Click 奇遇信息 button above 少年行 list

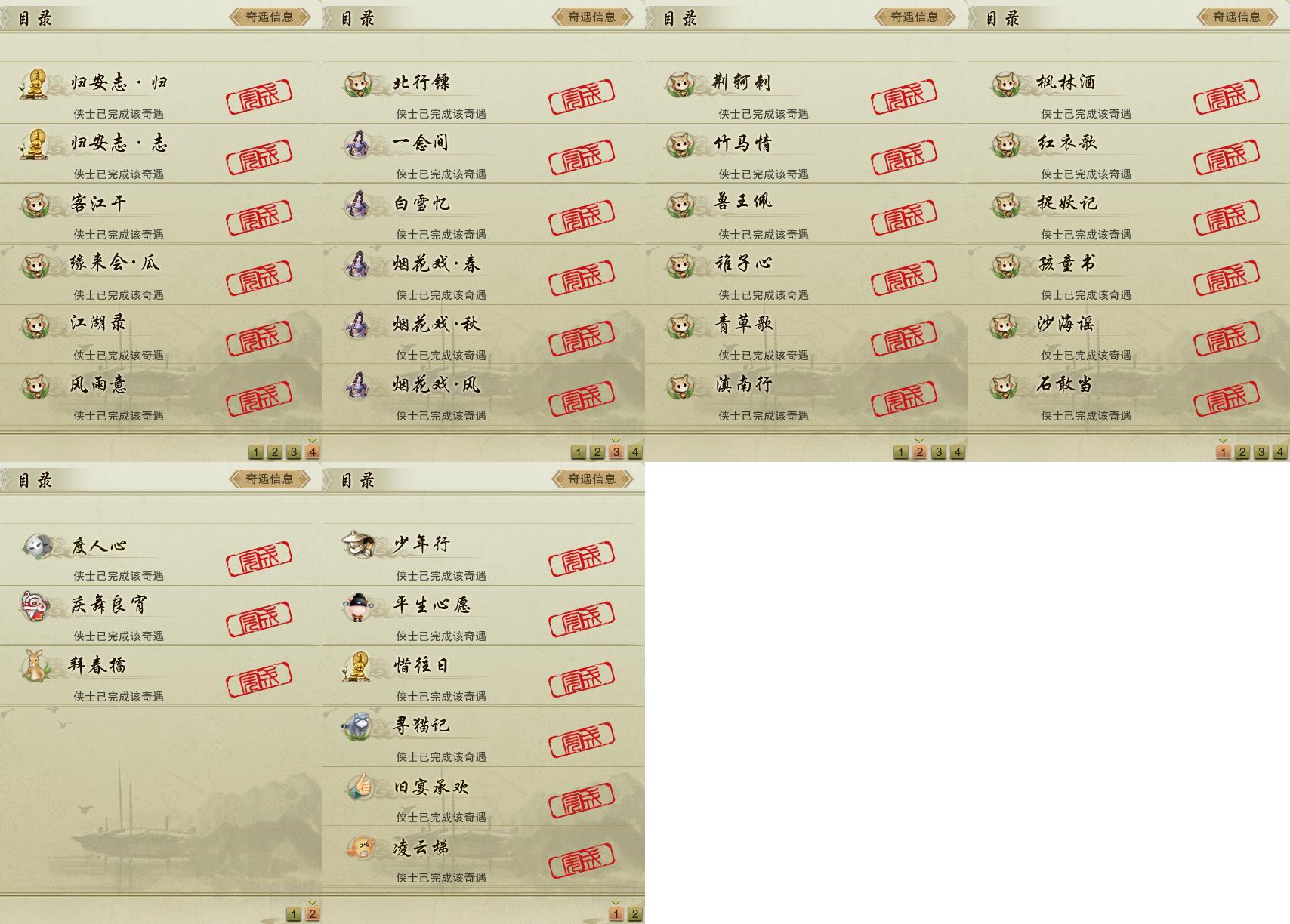coord(592,479)
